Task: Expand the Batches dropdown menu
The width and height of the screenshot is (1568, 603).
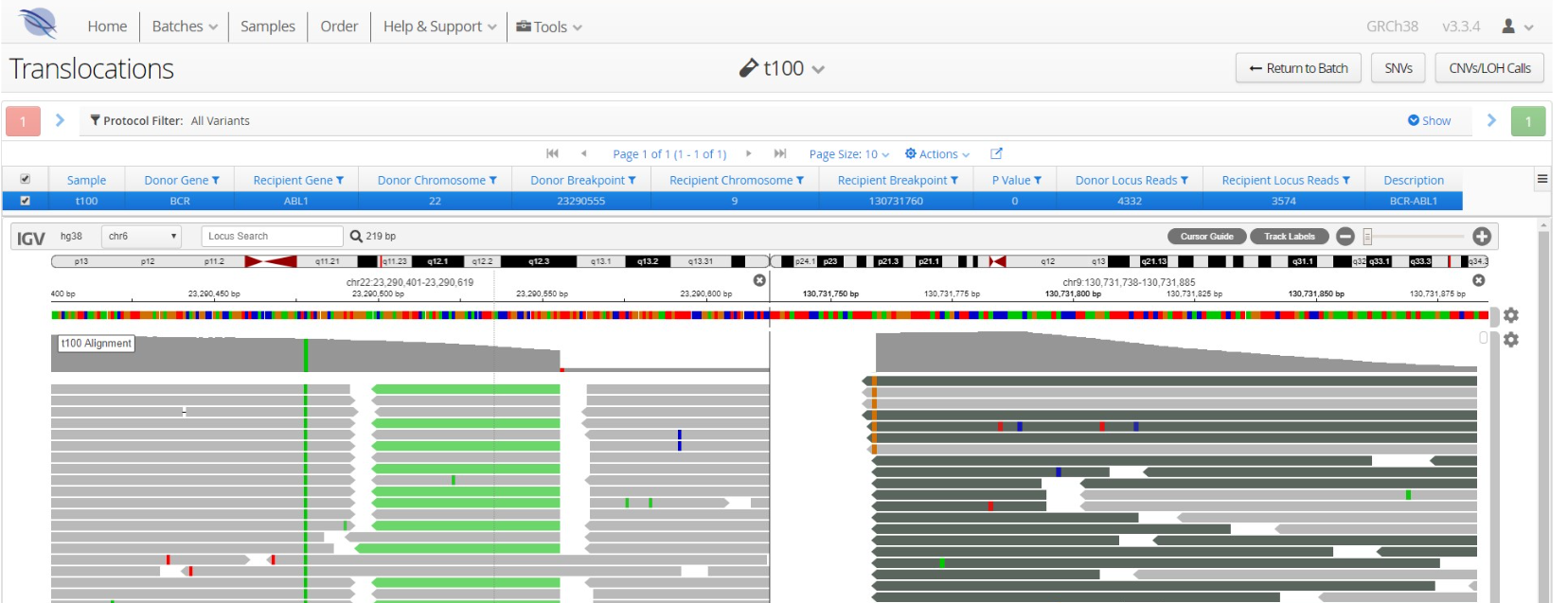Action: 185,27
